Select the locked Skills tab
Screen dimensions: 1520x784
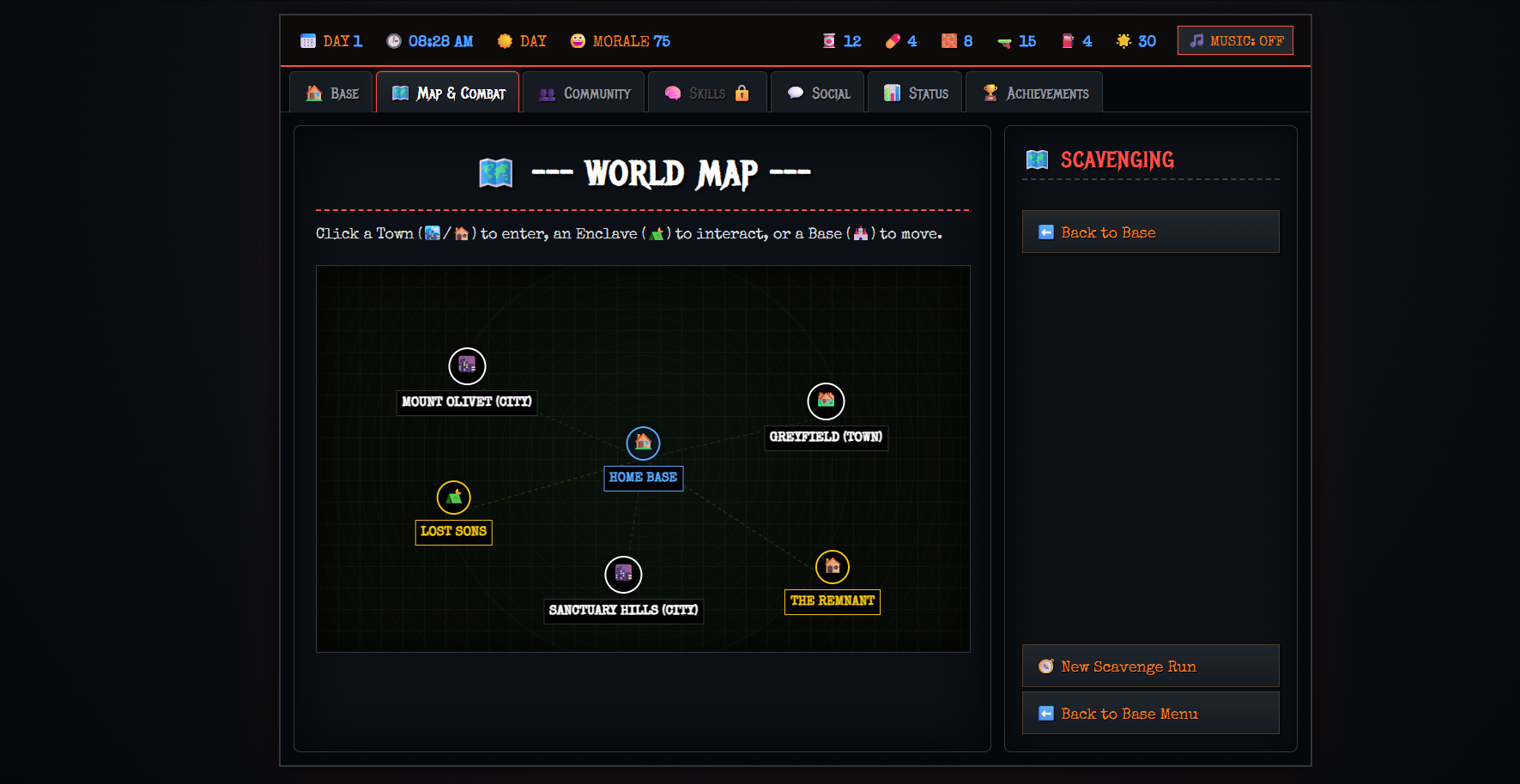click(x=707, y=92)
